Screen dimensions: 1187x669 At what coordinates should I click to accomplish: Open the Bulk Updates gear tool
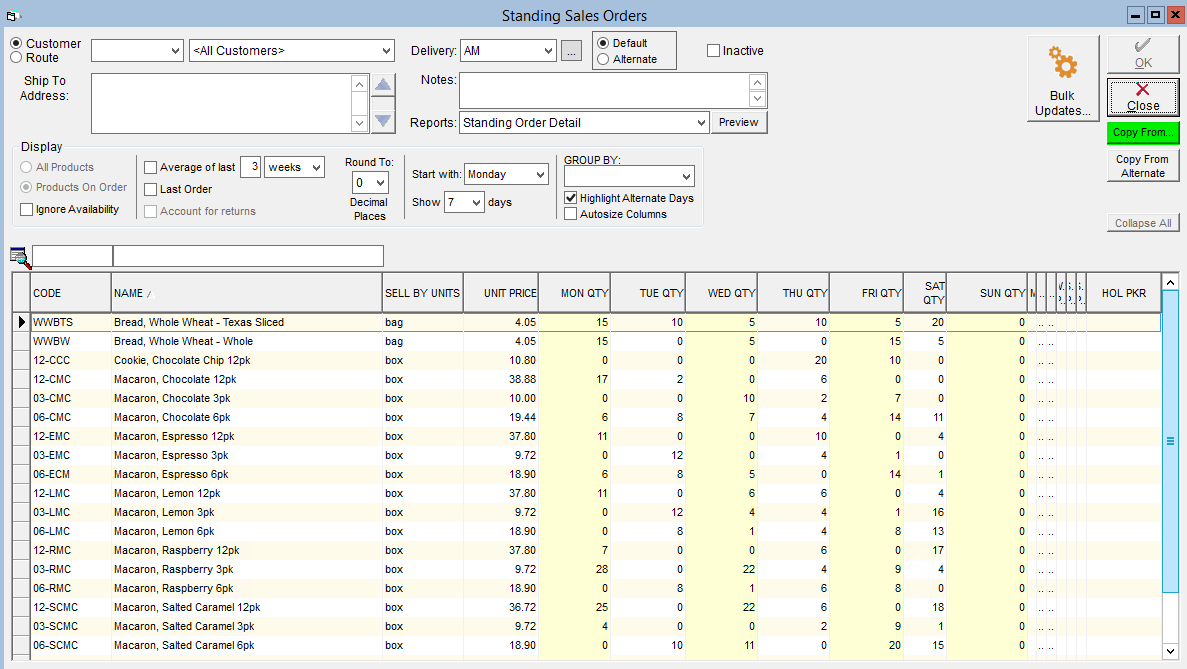click(1063, 78)
